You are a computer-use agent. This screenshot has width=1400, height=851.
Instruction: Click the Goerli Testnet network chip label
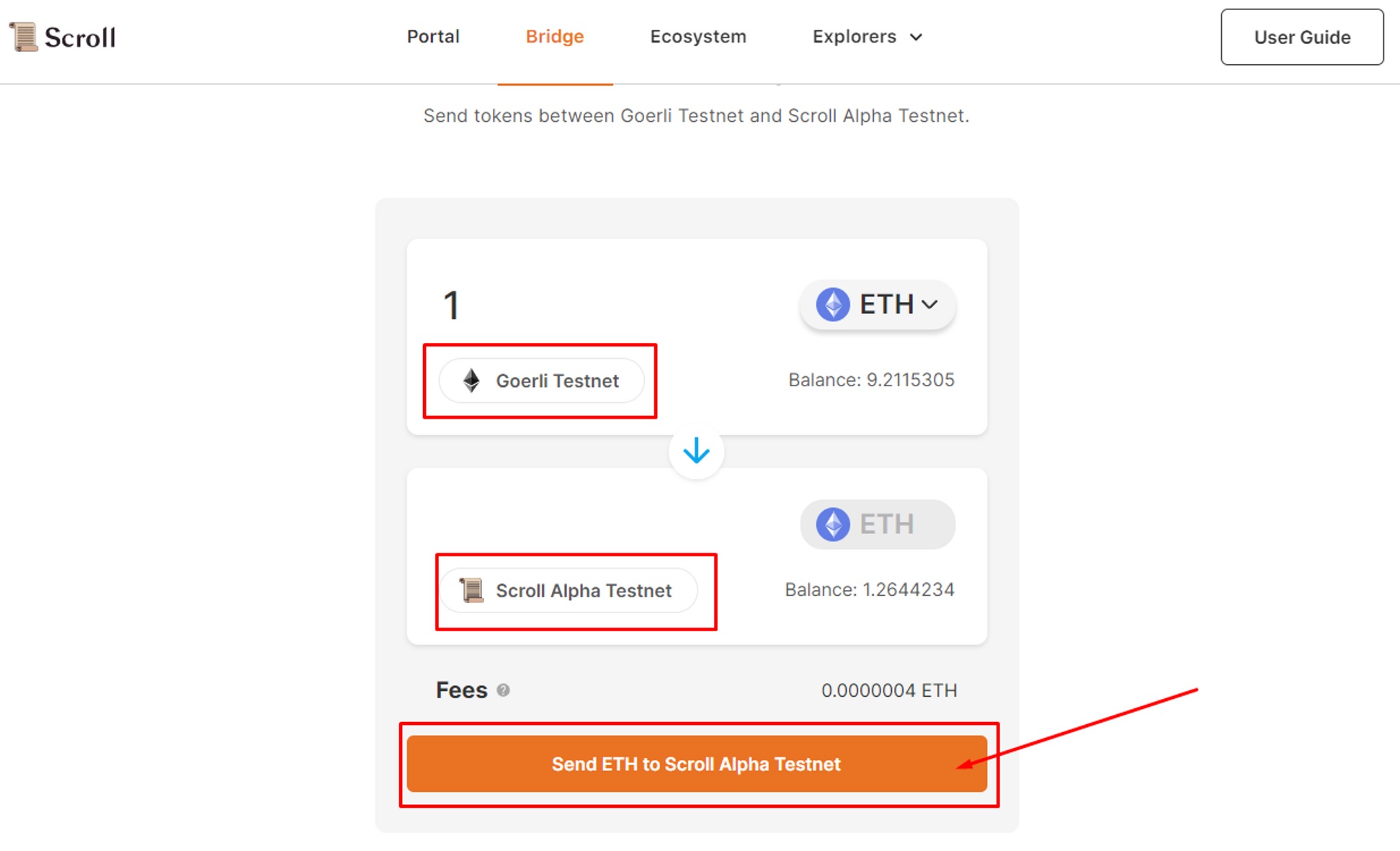[557, 380]
